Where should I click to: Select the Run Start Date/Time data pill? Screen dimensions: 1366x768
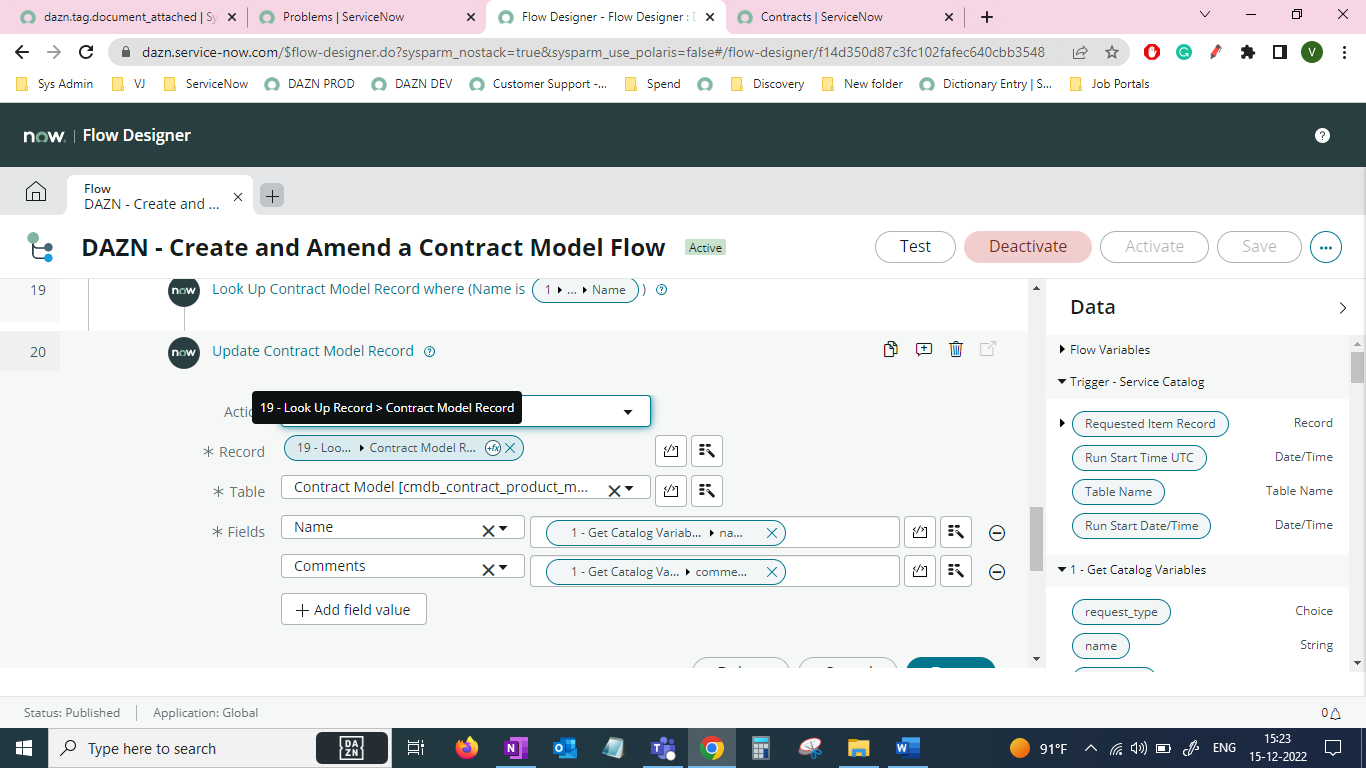tap(1141, 526)
